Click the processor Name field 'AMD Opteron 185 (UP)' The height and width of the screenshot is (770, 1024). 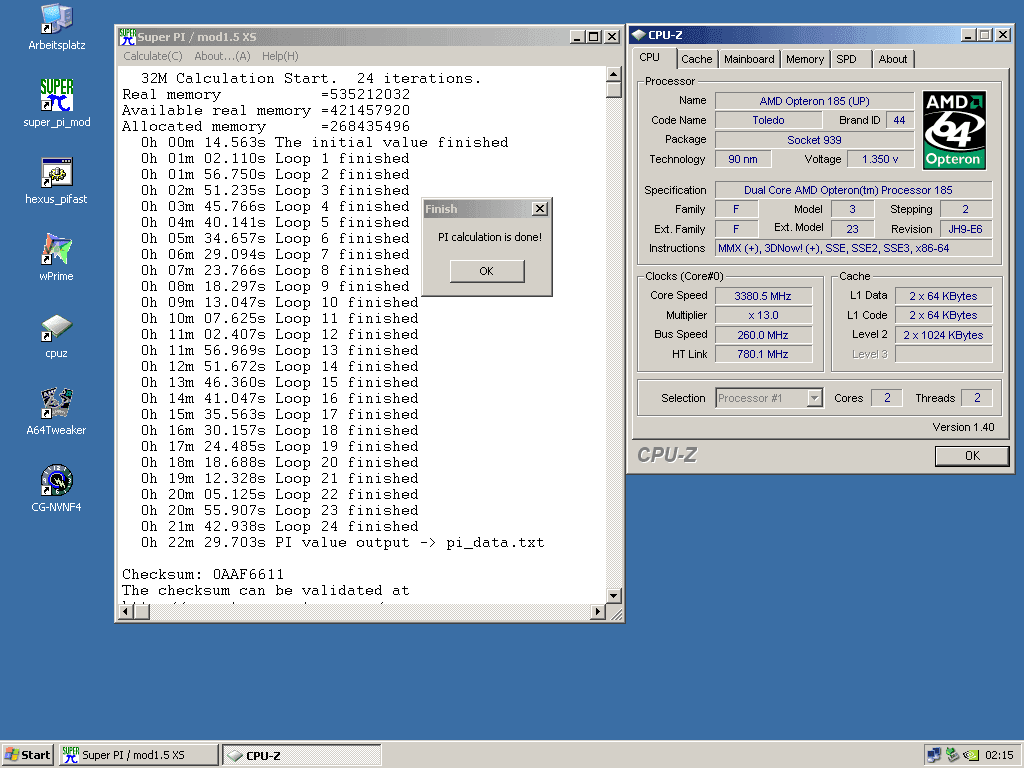pyautogui.click(x=814, y=101)
